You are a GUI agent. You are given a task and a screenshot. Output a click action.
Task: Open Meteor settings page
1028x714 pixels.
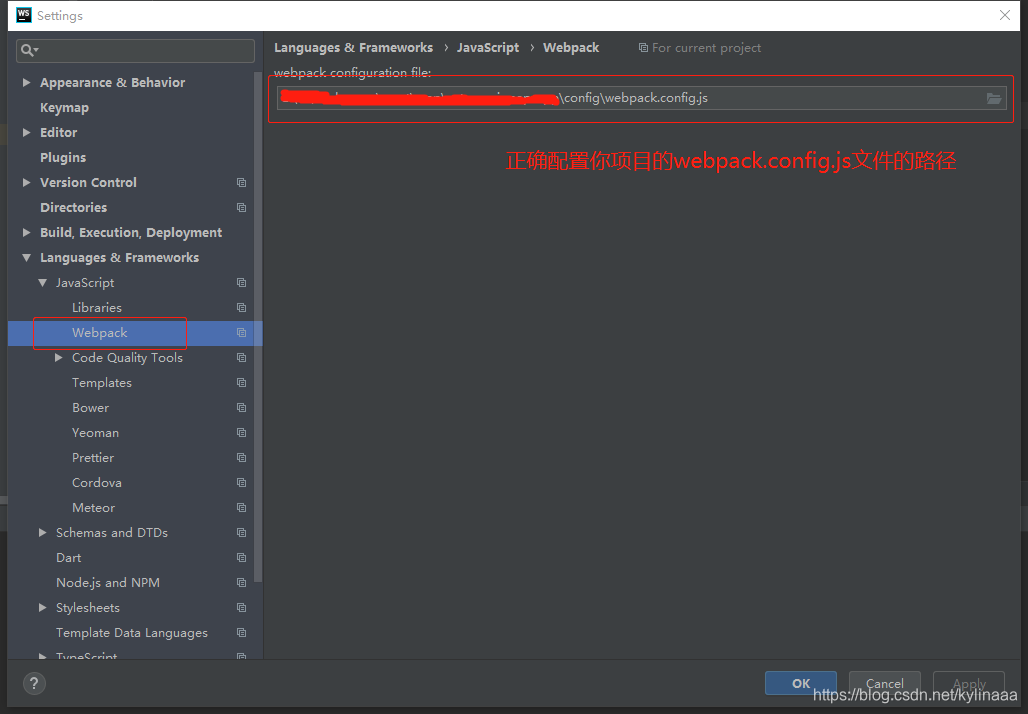pyautogui.click(x=94, y=507)
